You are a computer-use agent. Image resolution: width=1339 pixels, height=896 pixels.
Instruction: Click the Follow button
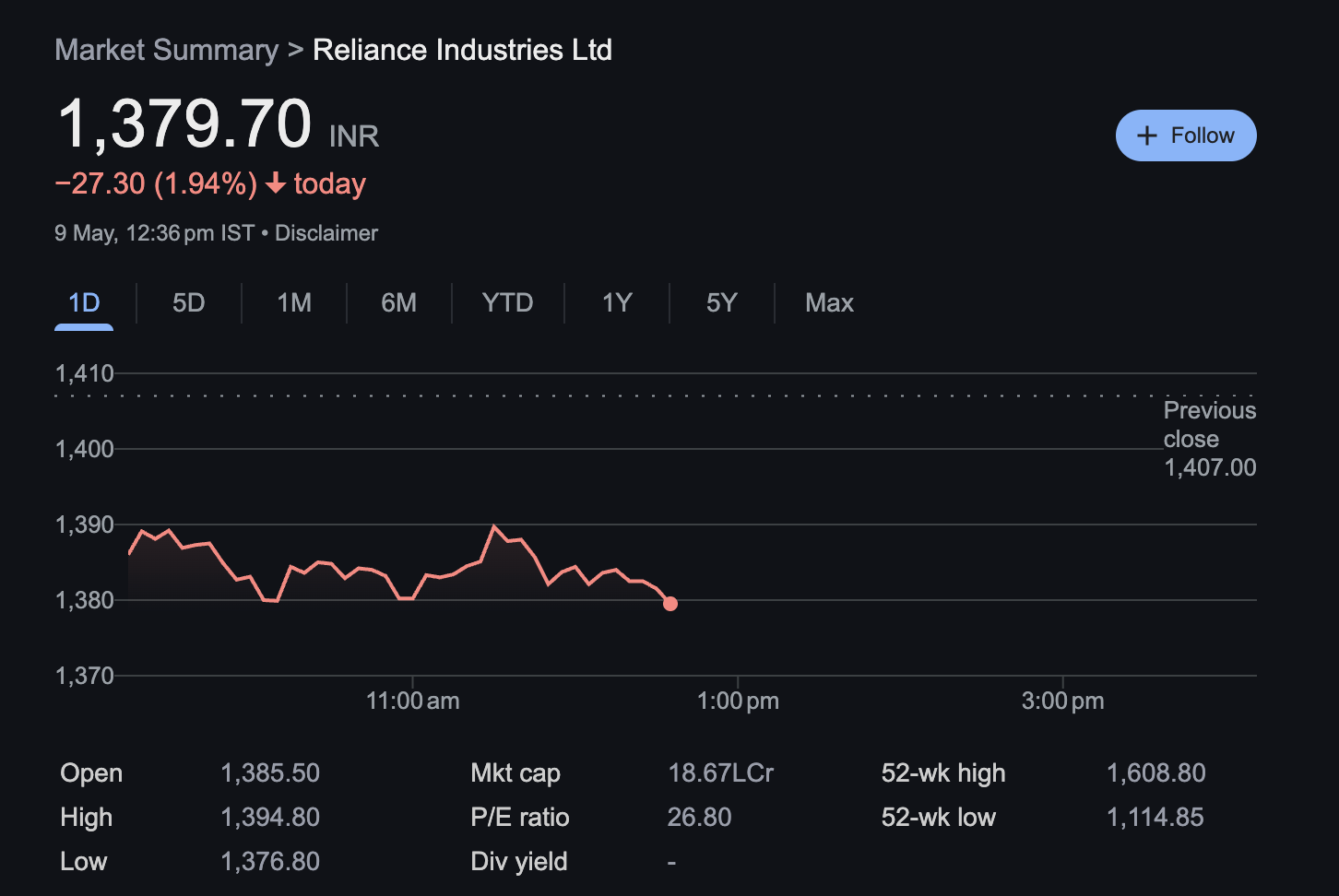[x=1186, y=136]
